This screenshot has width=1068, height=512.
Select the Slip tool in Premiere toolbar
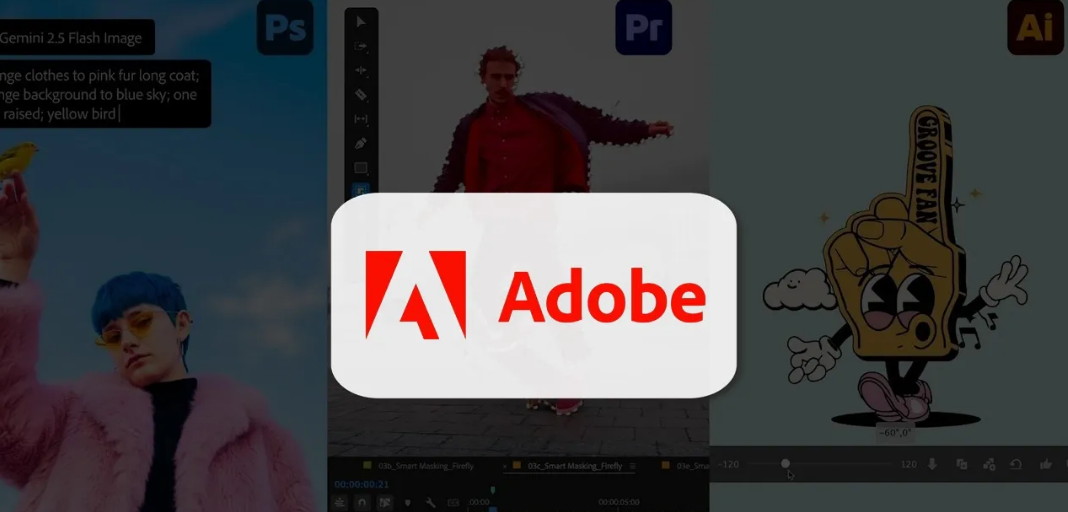[361, 118]
